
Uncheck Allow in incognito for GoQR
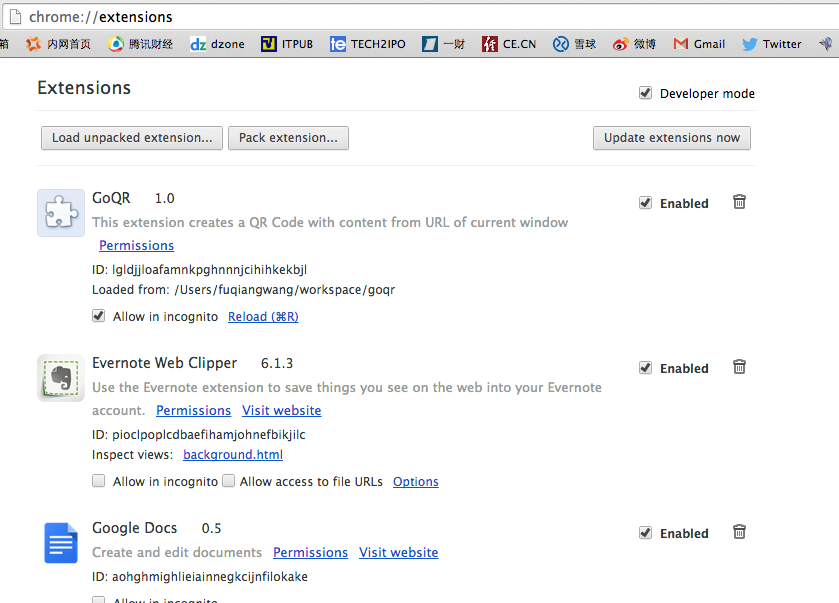point(98,316)
